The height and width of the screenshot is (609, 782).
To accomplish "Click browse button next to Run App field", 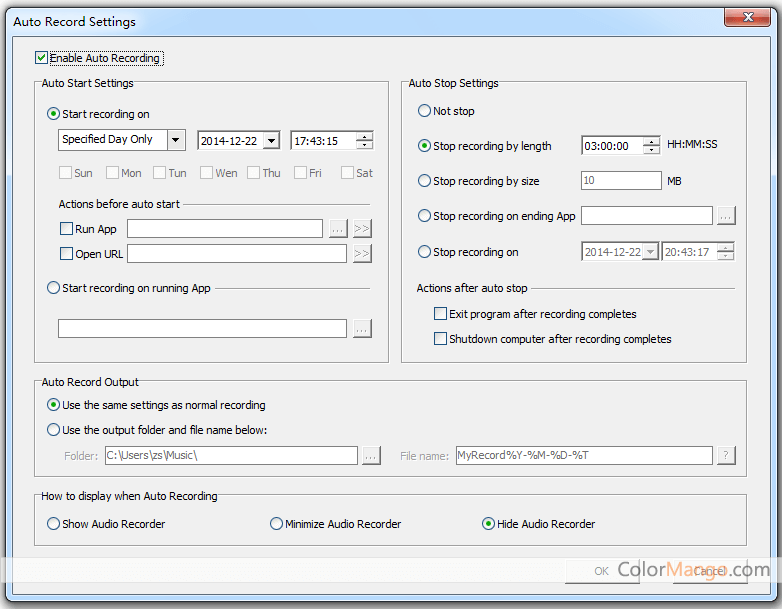I will coord(338,229).
